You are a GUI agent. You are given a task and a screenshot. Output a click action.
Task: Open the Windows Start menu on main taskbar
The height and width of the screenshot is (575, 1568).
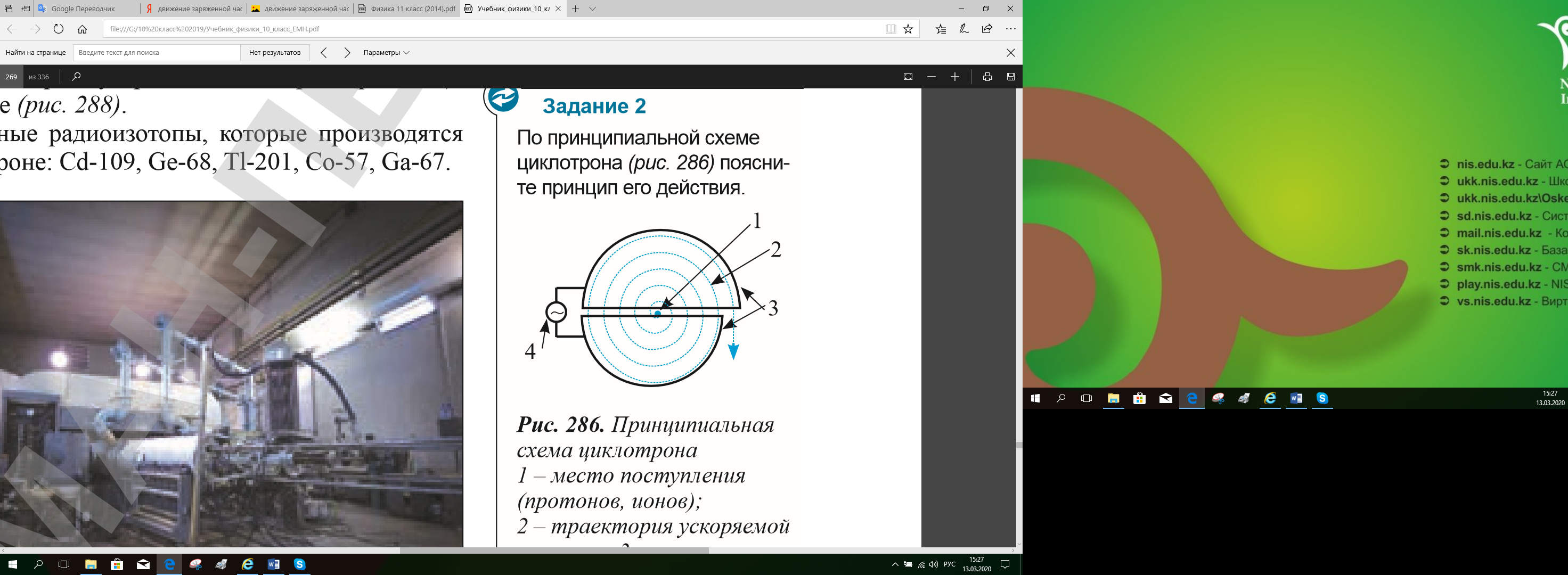tap(12, 565)
